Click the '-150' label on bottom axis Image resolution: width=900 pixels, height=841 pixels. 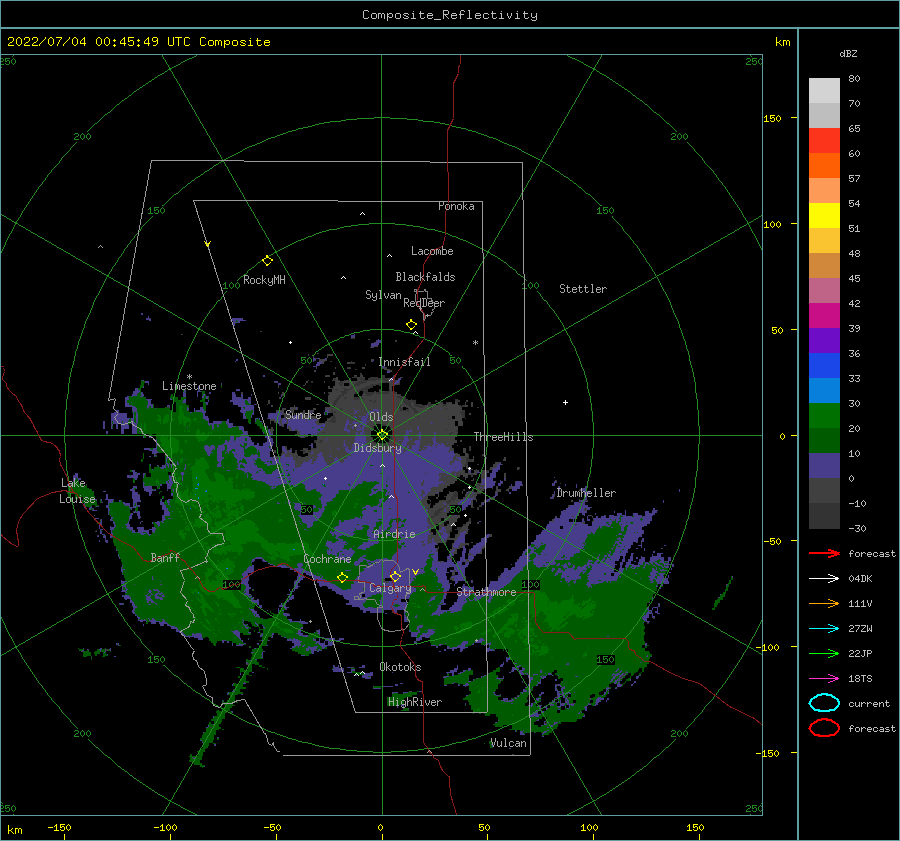click(x=59, y=827)
